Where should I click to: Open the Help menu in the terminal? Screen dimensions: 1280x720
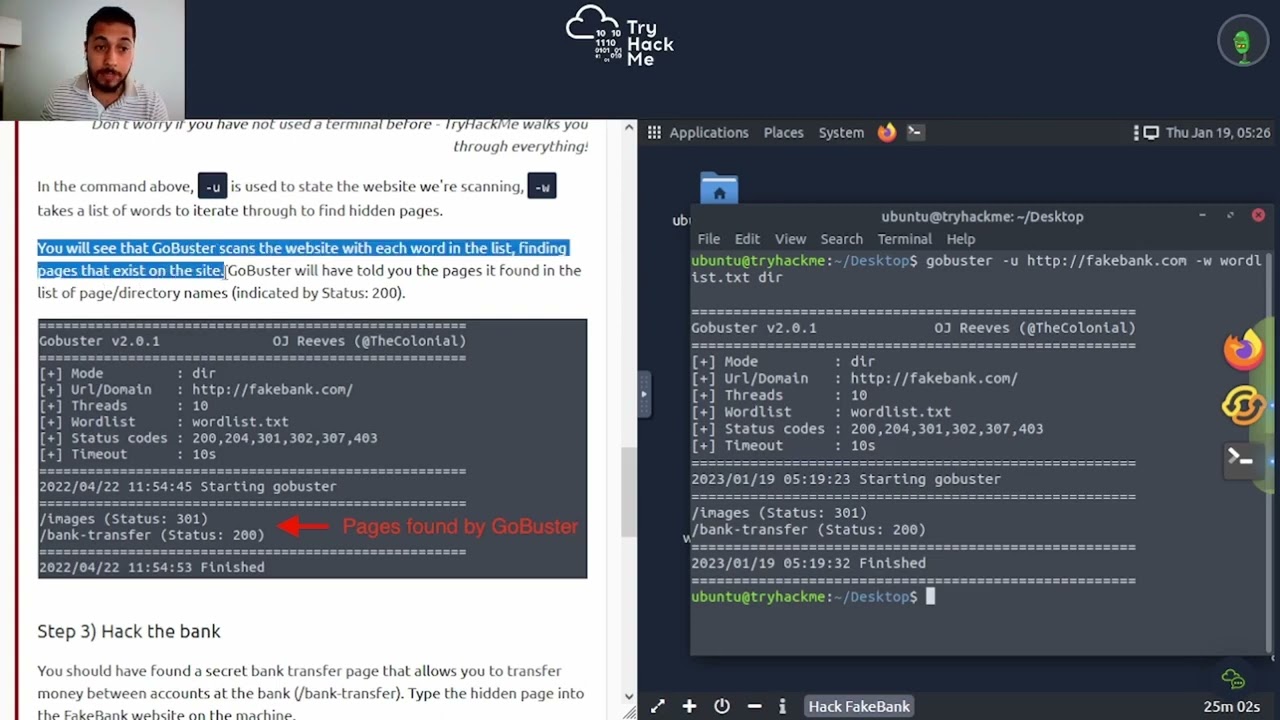pos(961,239)
